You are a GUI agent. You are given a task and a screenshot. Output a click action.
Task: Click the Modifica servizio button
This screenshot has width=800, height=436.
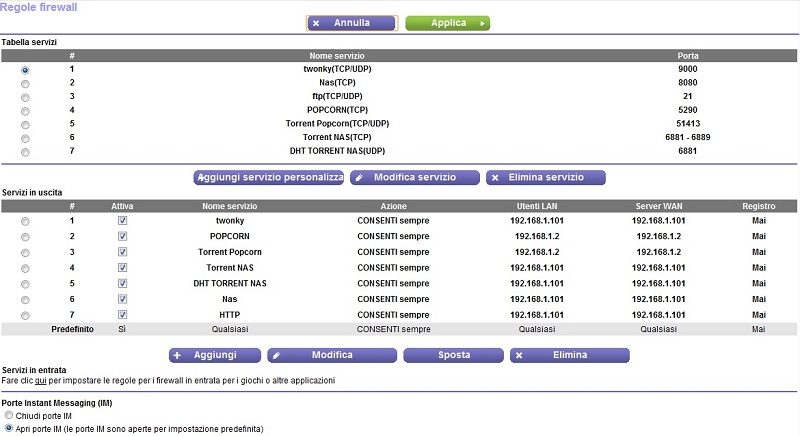point(415,177)
